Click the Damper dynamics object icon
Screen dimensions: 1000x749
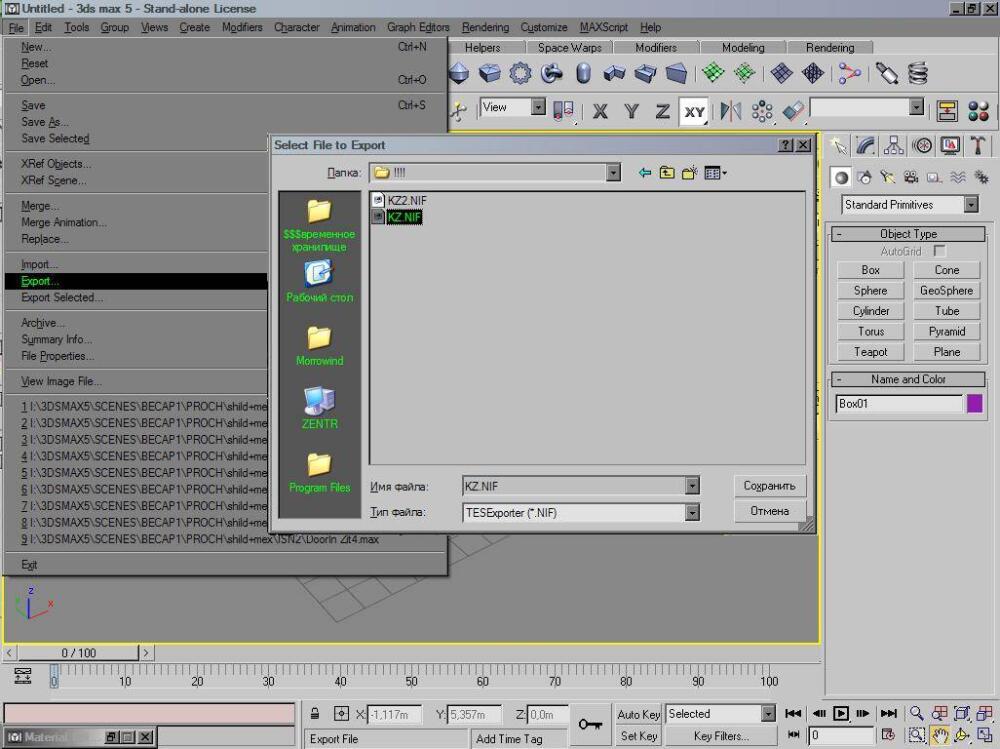pyautogui.click(x=886, y=73)
